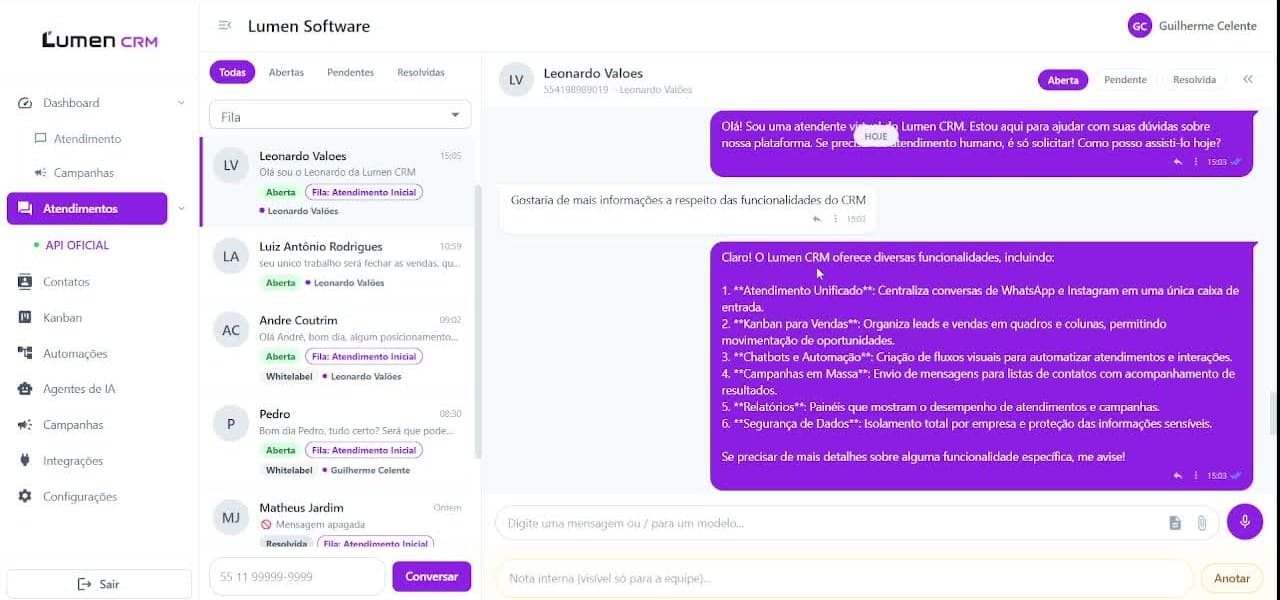Click the Conversar button

click(432, 577)
